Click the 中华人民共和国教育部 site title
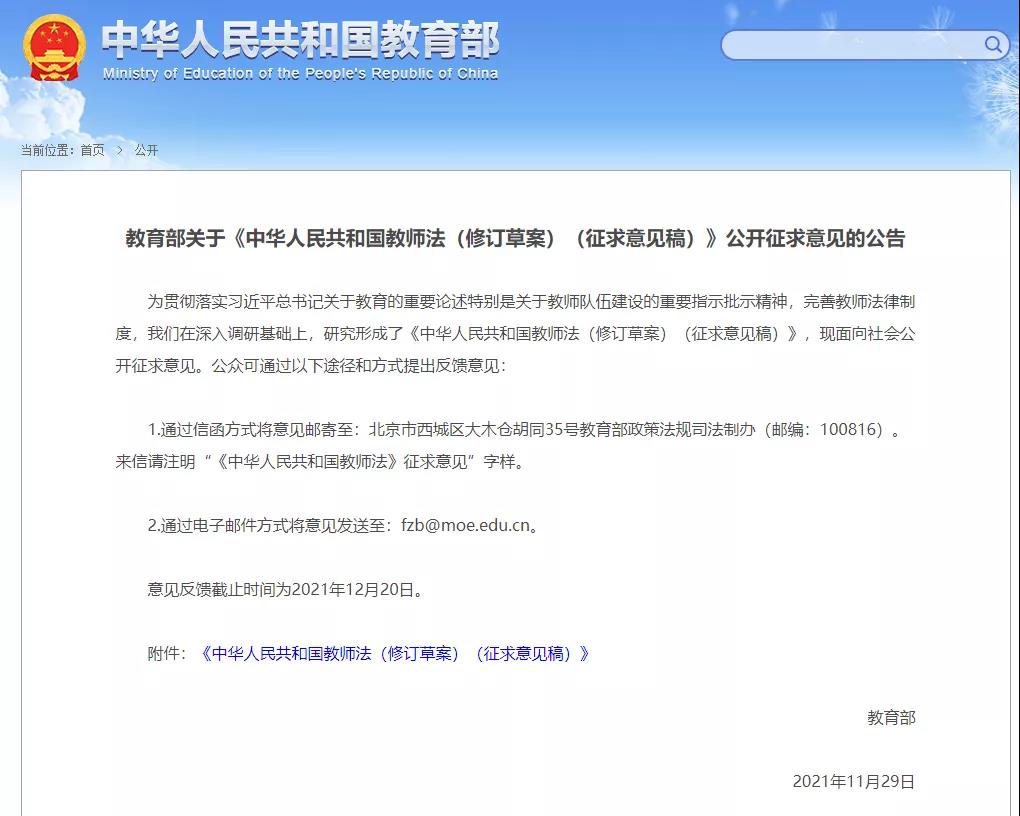The height and width of the screenshot is (816, 1020). (301, 40)
